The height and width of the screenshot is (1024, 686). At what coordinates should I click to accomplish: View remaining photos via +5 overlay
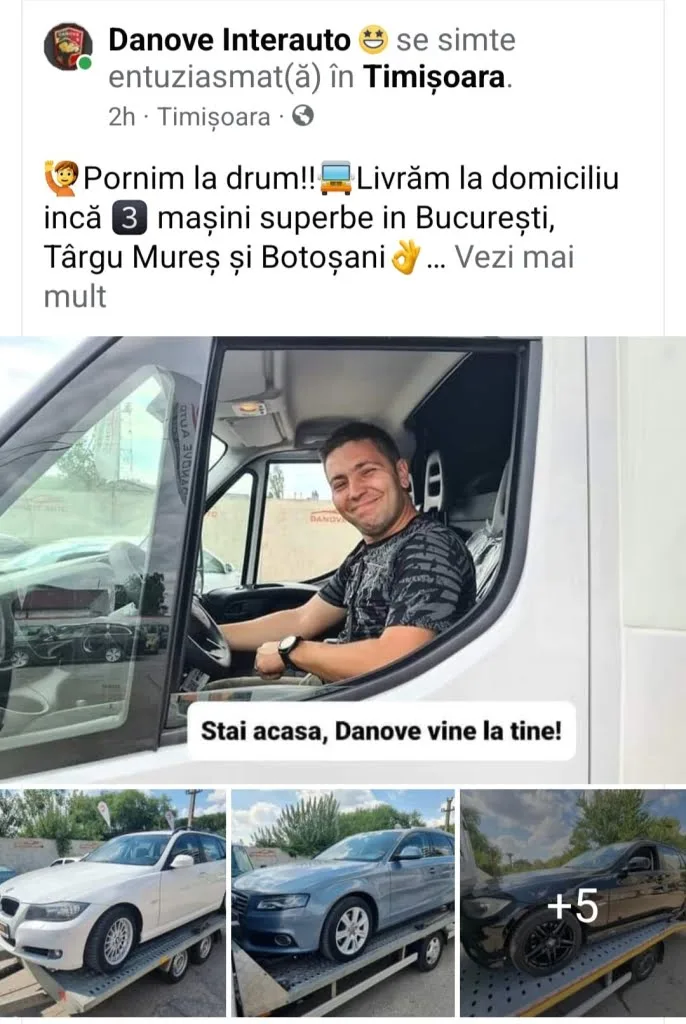(573, 903)
